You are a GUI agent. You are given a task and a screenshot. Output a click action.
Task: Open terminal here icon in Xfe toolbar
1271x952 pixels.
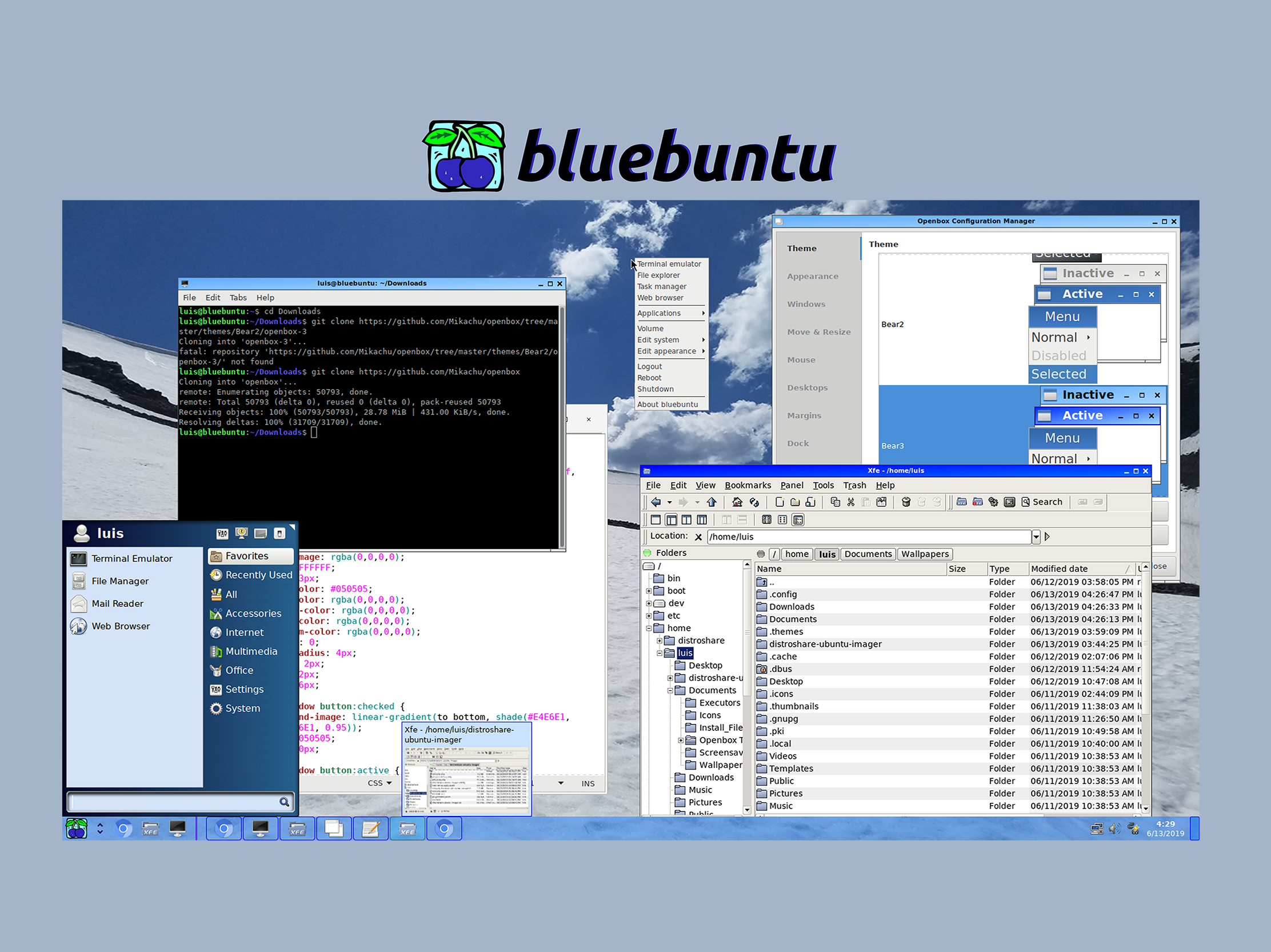(1010, 502)
